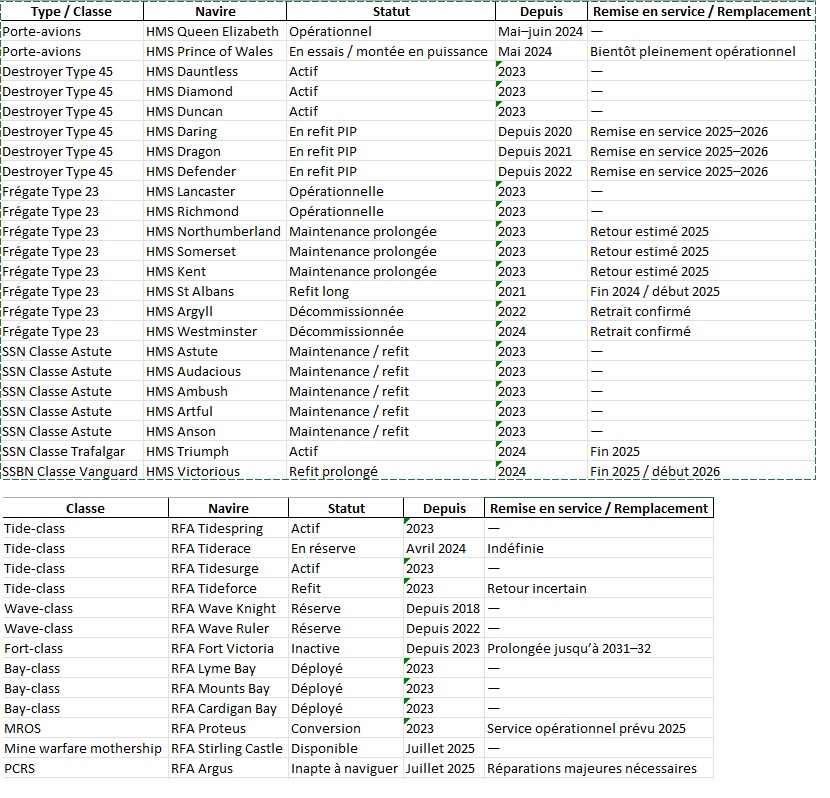Select the 'HMS Richmond' cell

click(x=215, y=212)
